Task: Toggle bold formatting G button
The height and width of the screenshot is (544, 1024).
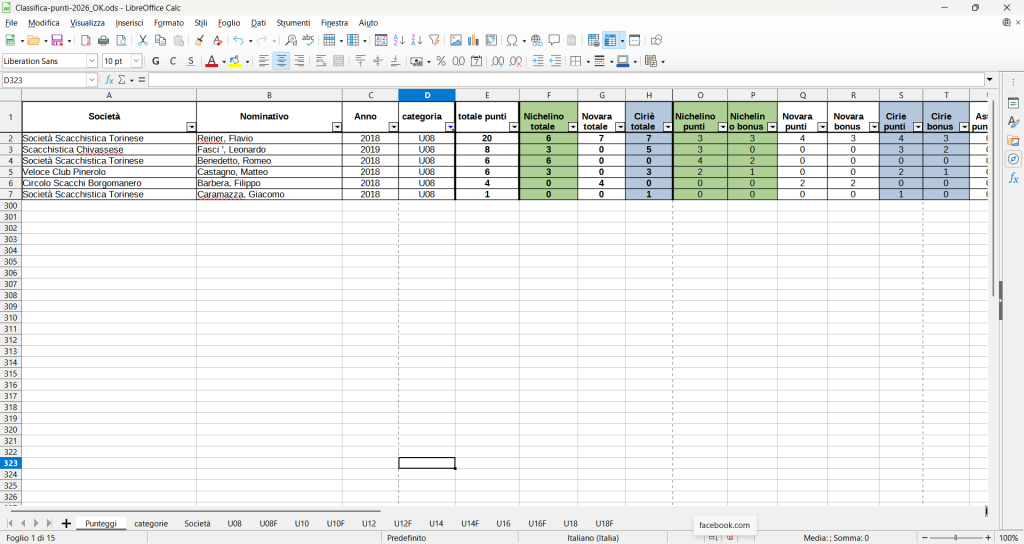Action: pos(156,61)
